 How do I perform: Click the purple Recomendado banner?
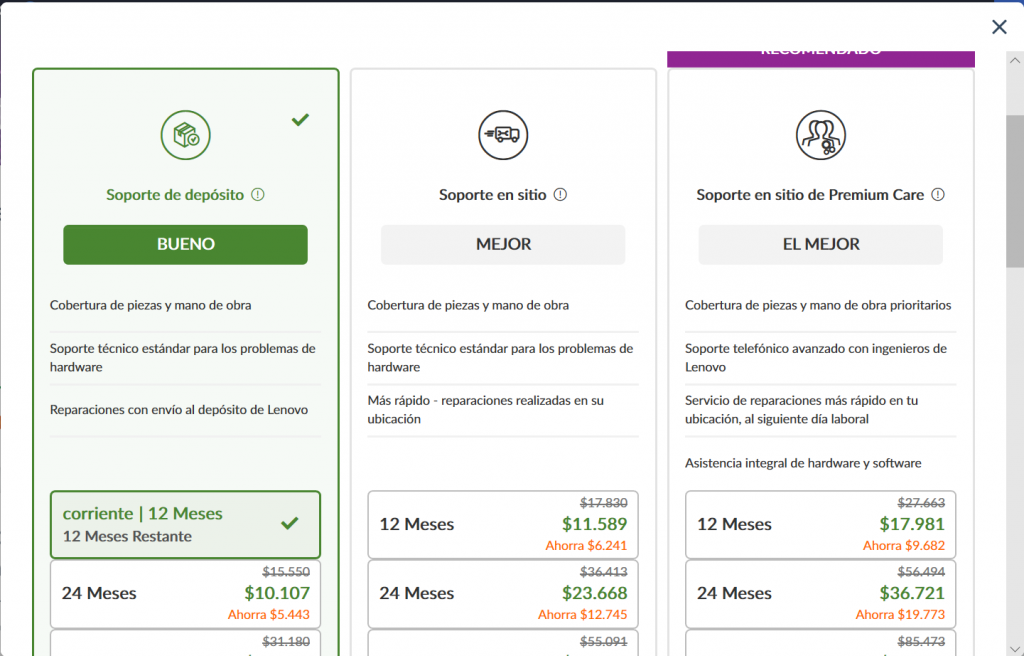tap(820, 58)
